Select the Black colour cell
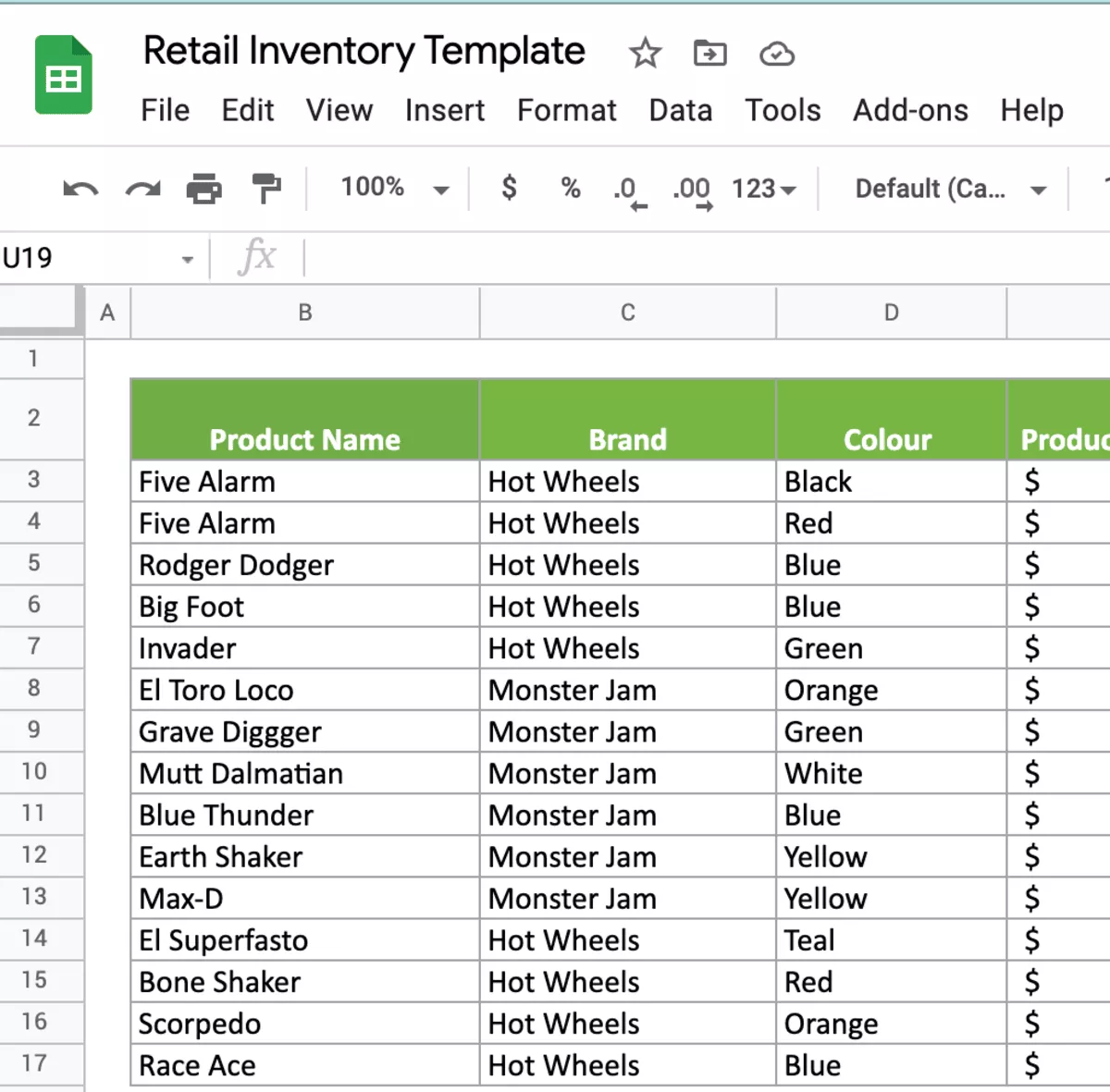Viewport: 1110px width, 1092px height. [892, 482]
